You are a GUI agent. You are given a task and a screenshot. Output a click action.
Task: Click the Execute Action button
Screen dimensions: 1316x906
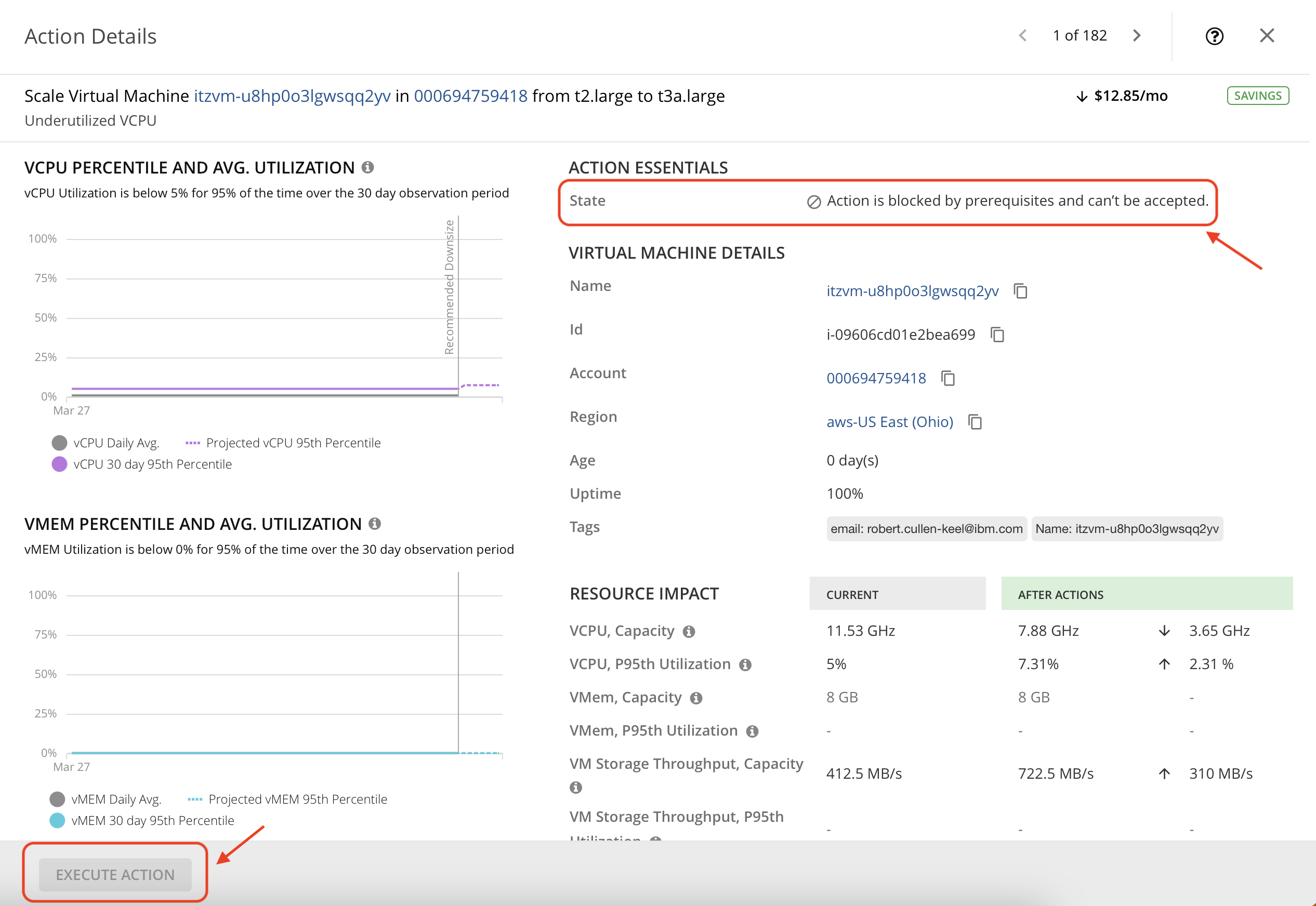[x=115, y=875]
